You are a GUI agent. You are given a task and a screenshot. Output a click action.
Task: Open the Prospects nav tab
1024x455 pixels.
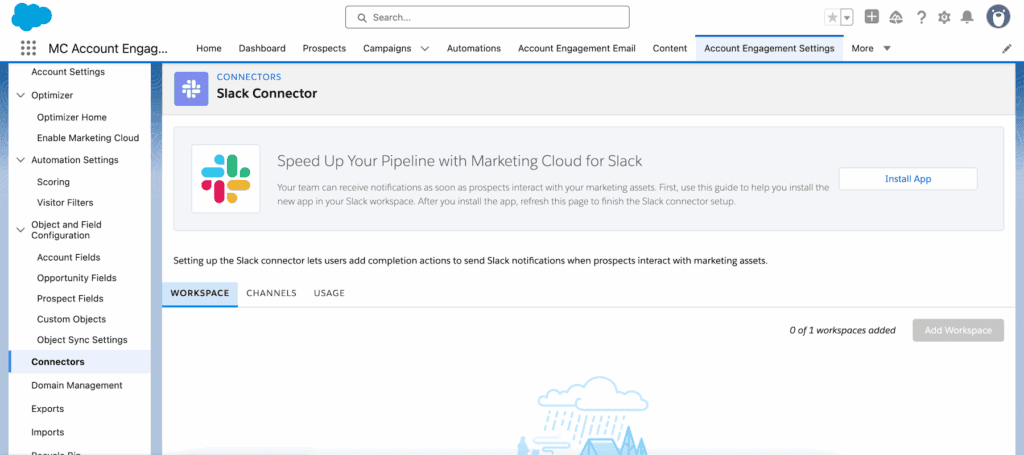[325, 48]
